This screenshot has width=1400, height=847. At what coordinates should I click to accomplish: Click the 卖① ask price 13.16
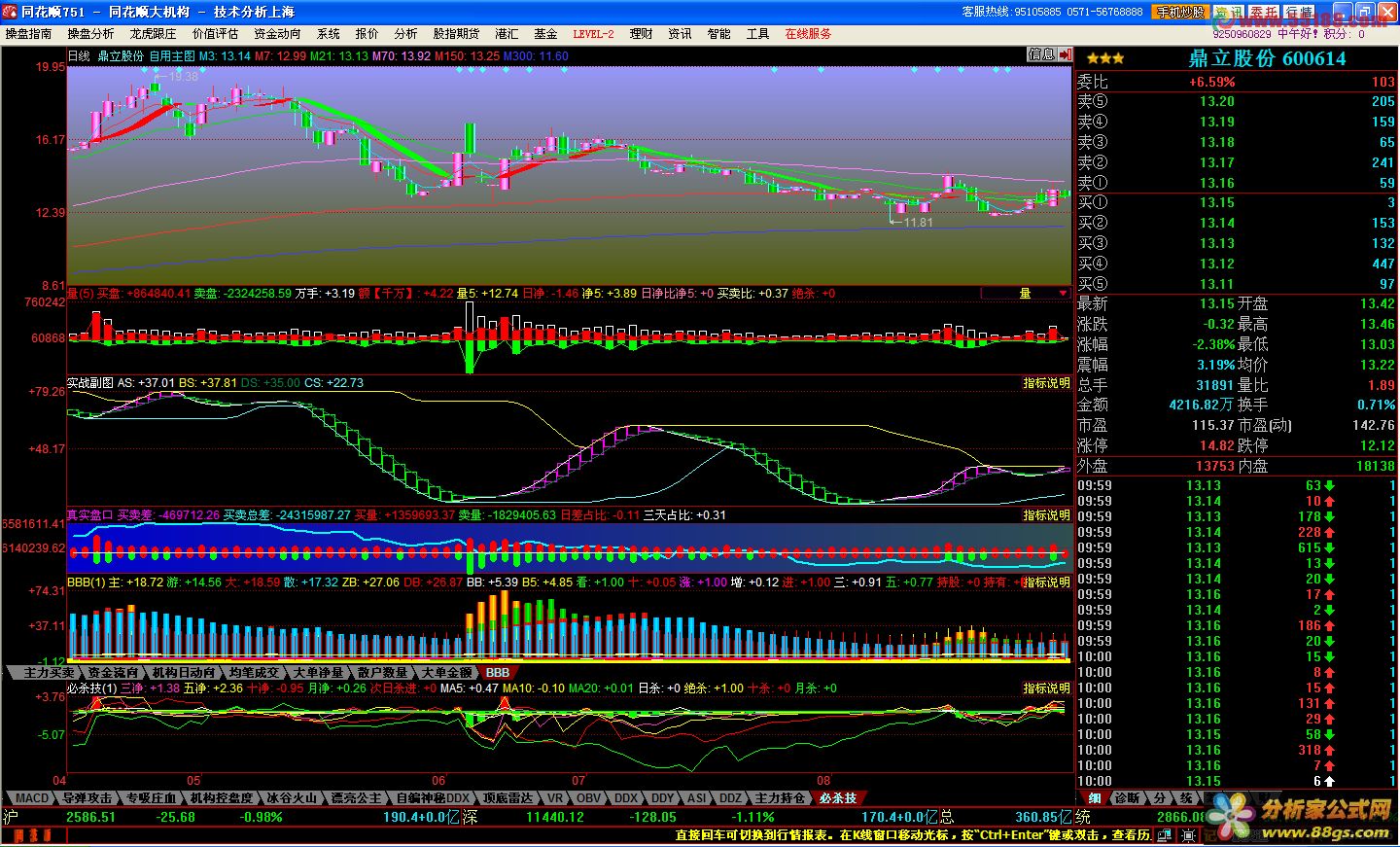(x=1217, y=183)
